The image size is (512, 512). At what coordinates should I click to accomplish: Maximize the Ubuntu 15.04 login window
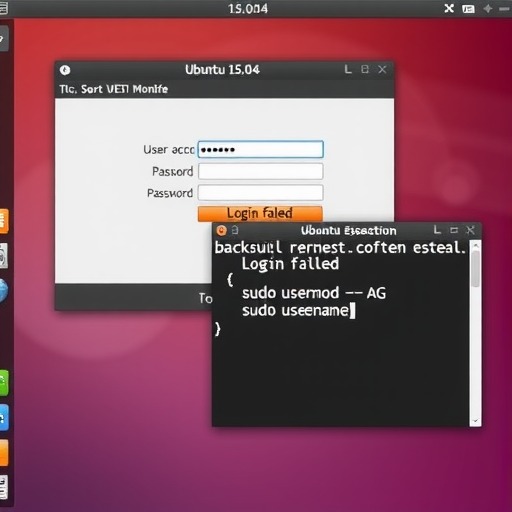[x=365, y=69]
